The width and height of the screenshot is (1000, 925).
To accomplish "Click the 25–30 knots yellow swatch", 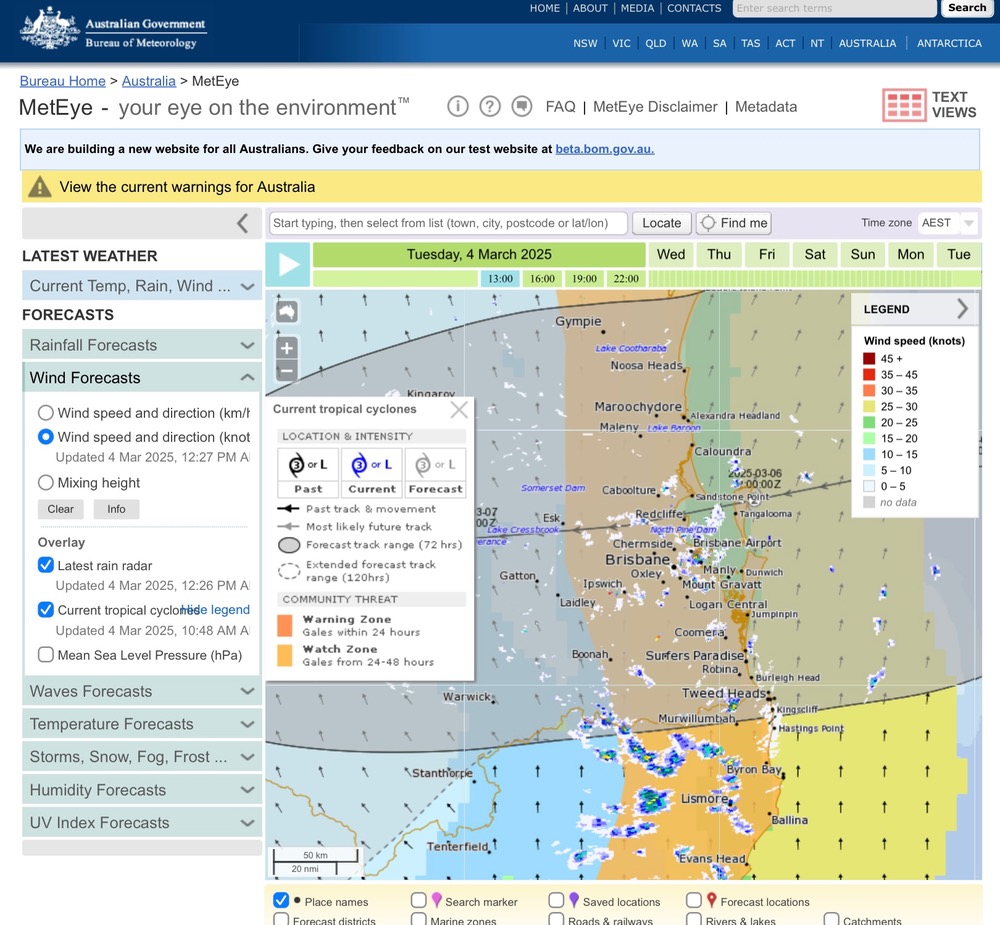I will tap(869, 406).
